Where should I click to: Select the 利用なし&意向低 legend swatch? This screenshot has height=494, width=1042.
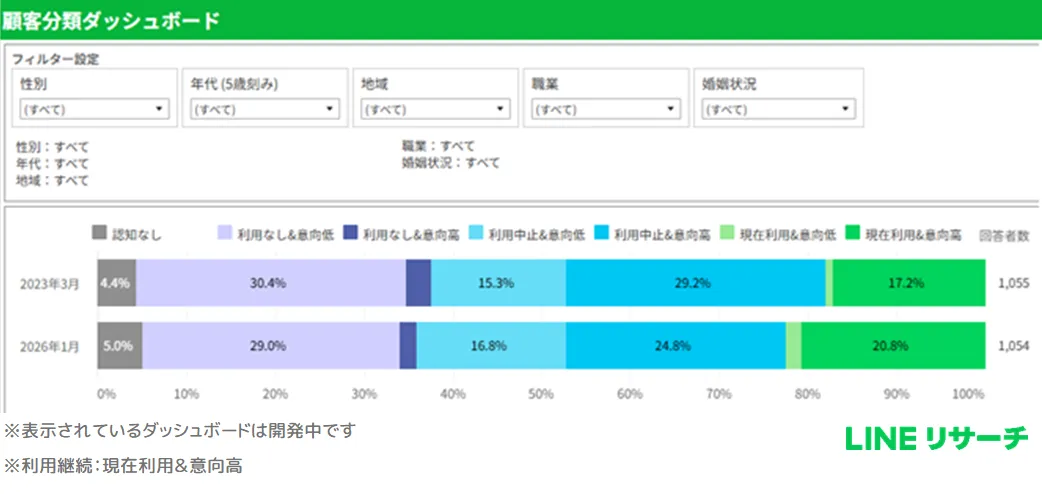(x=225, y=234)
